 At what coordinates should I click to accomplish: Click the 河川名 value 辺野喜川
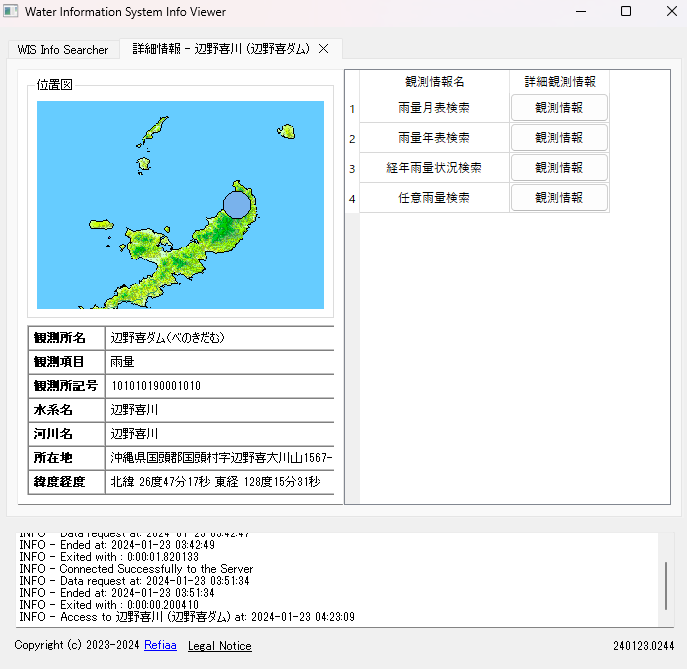point(134,434)
